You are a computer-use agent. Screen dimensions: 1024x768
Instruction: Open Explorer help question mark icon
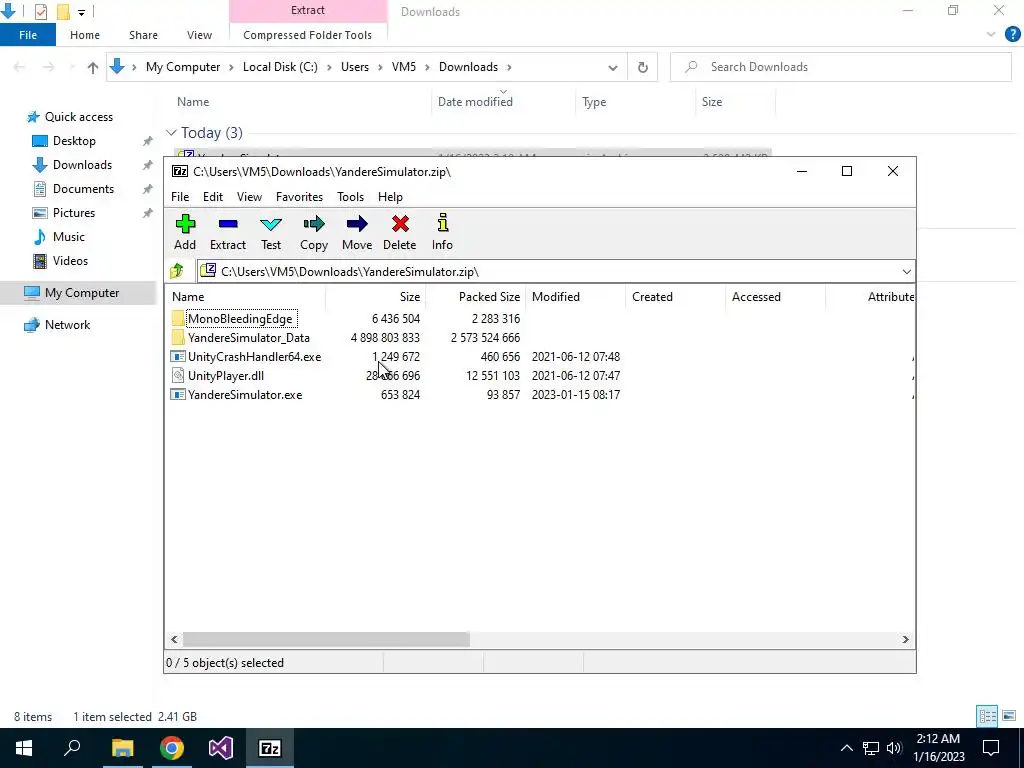1012,35
